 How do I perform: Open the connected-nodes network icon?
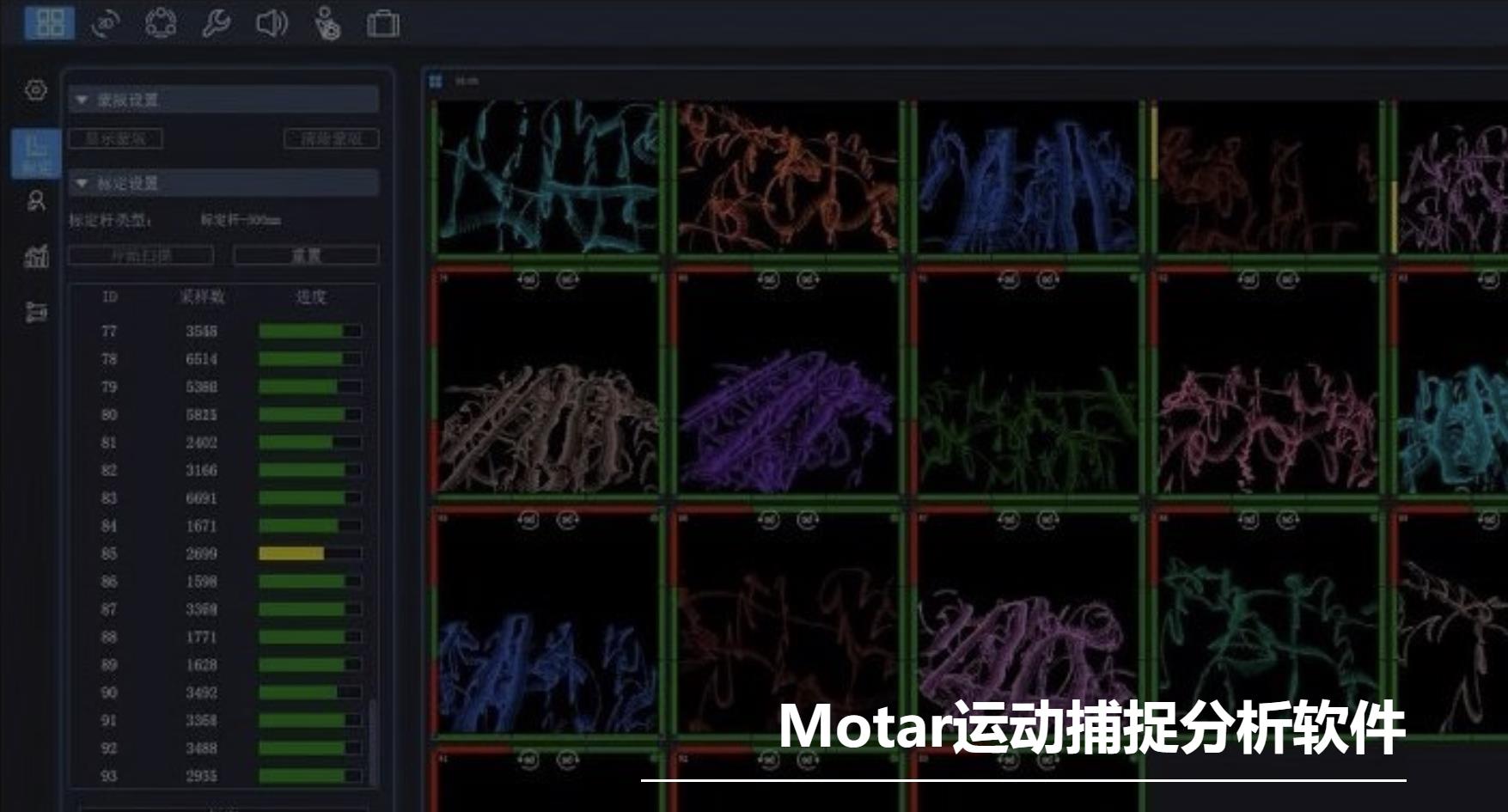click(161, 23)
